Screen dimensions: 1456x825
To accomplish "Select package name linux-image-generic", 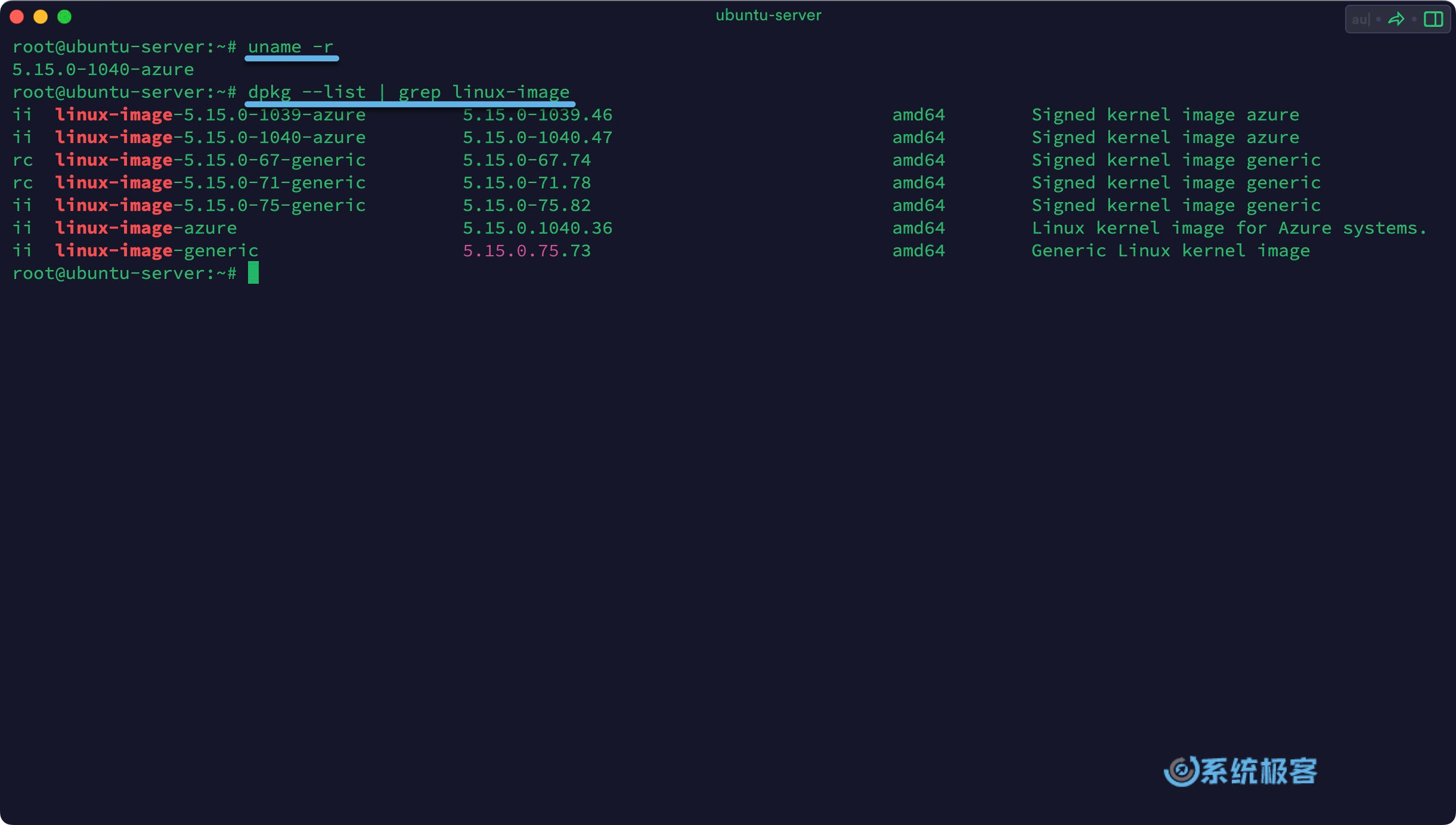I will 157,250.
